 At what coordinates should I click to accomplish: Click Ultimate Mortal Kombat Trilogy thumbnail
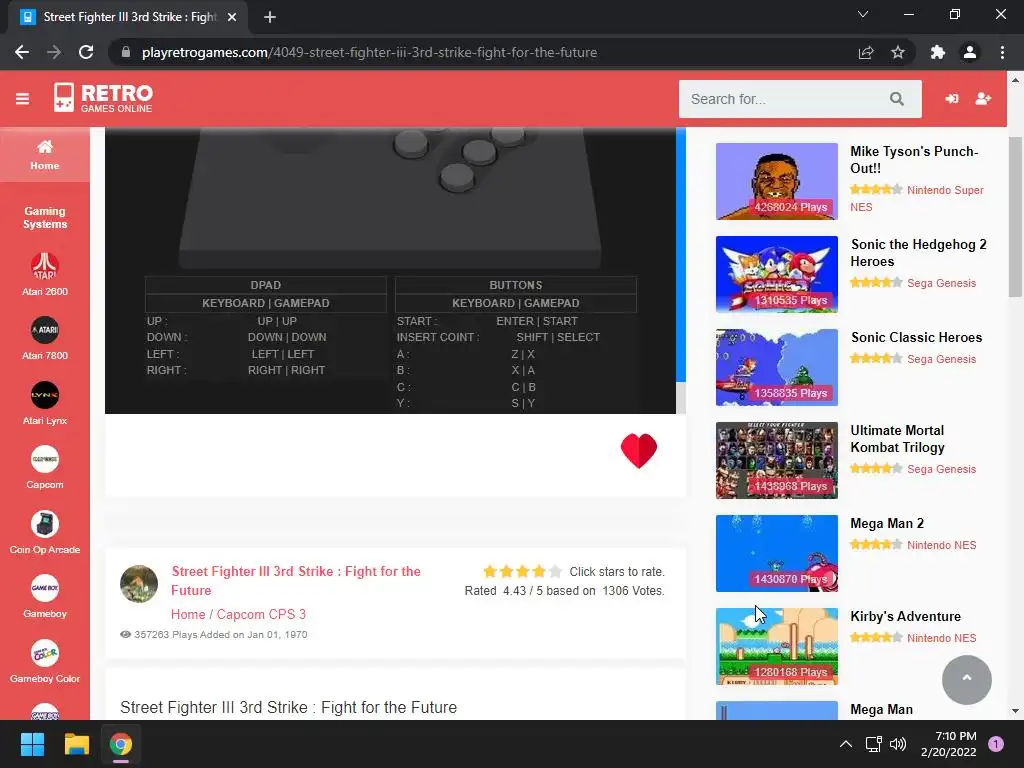pos(776,460)
